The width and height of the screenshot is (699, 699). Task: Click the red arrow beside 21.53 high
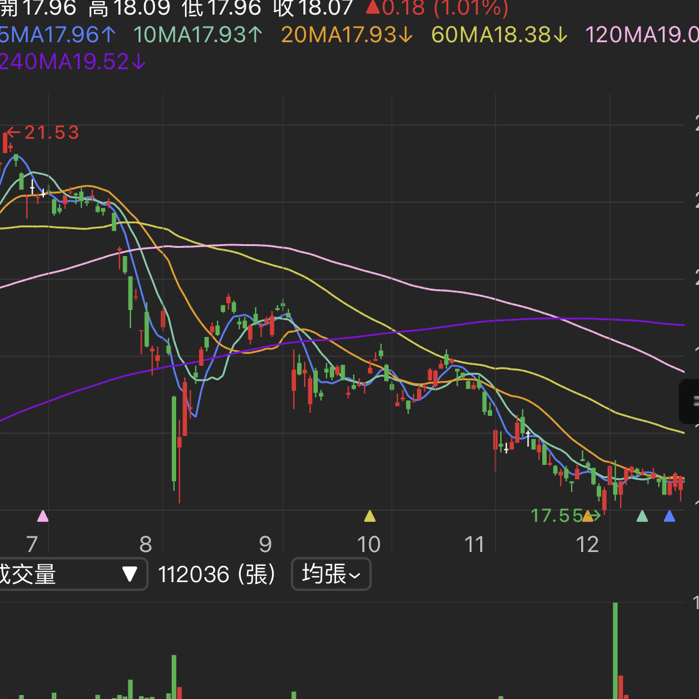[13, 132]
